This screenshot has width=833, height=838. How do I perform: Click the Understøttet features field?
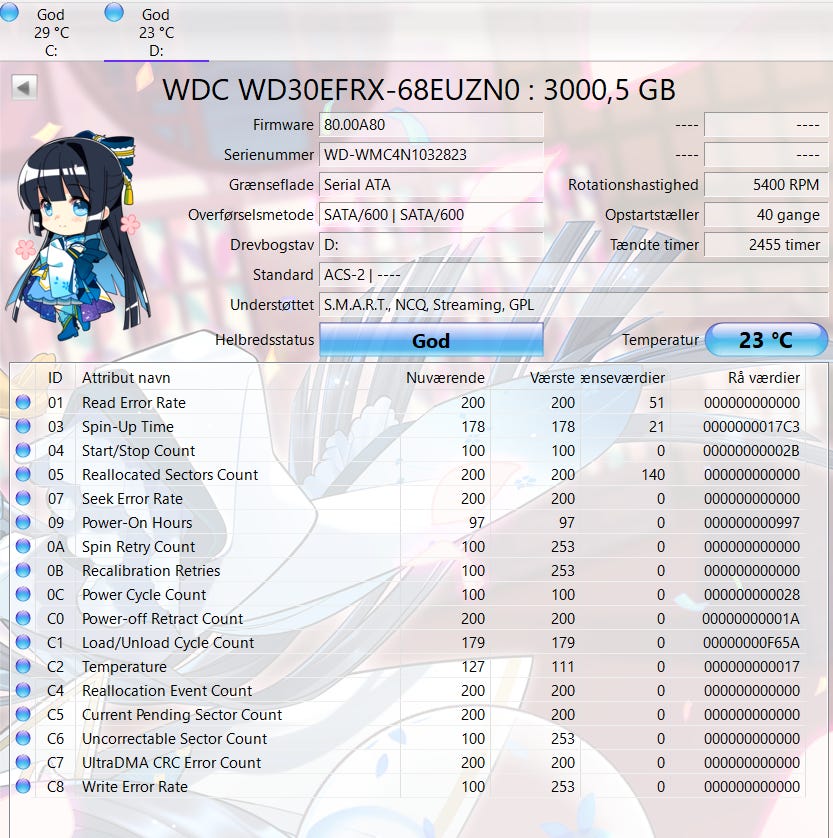point(574,305)
